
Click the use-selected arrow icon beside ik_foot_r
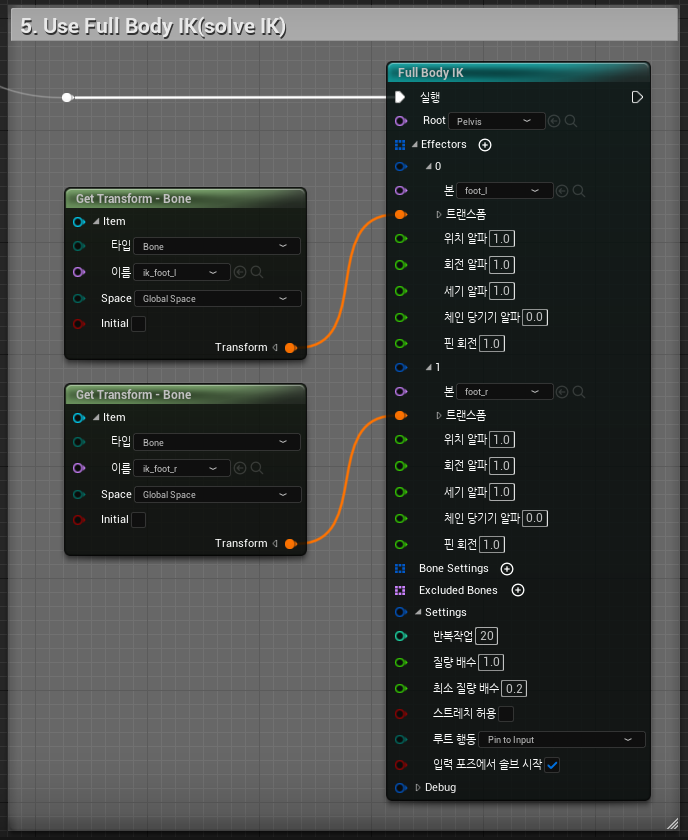(x=240, y=468)
